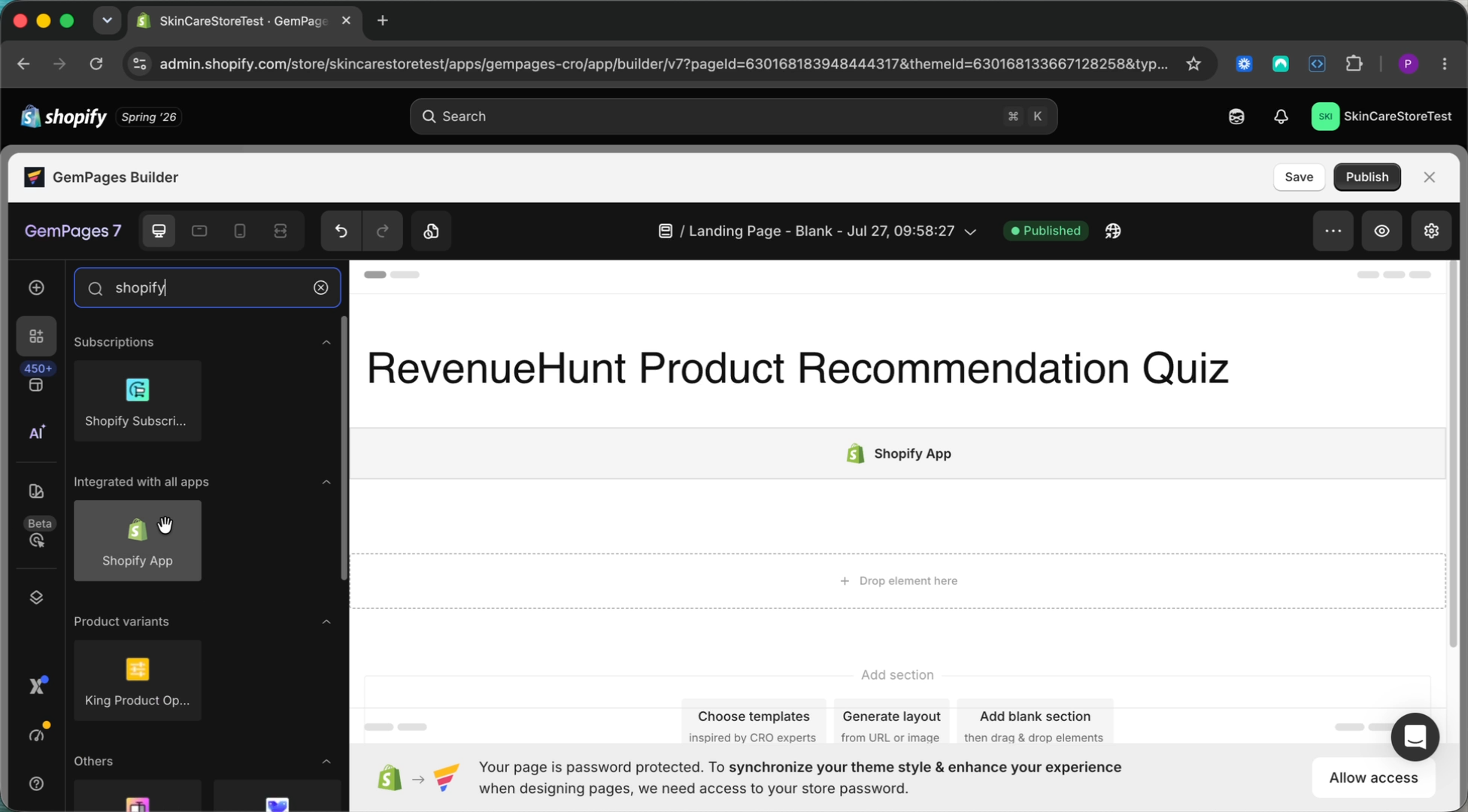Click the Publish button
This screenshot has height=812, width=1468.
(x=1366, y=177)
